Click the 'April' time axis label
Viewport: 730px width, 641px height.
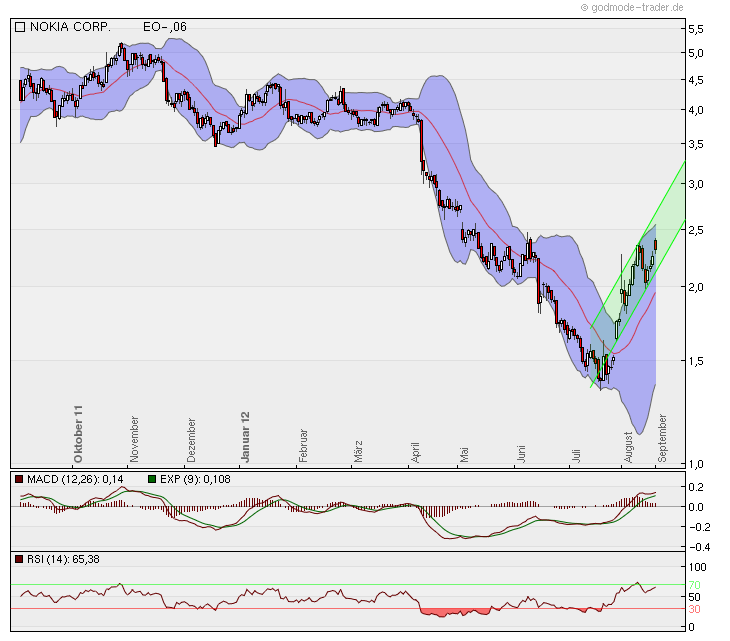pos(415,452)
